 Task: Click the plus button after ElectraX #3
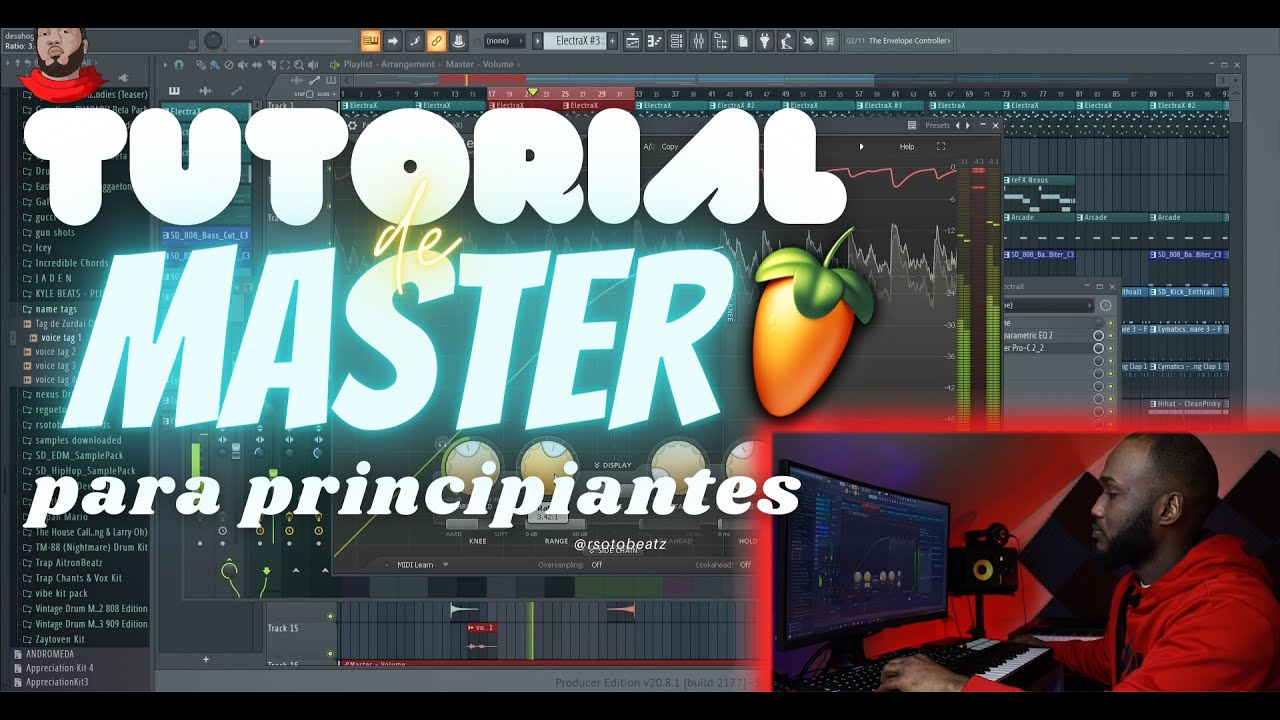612,41
